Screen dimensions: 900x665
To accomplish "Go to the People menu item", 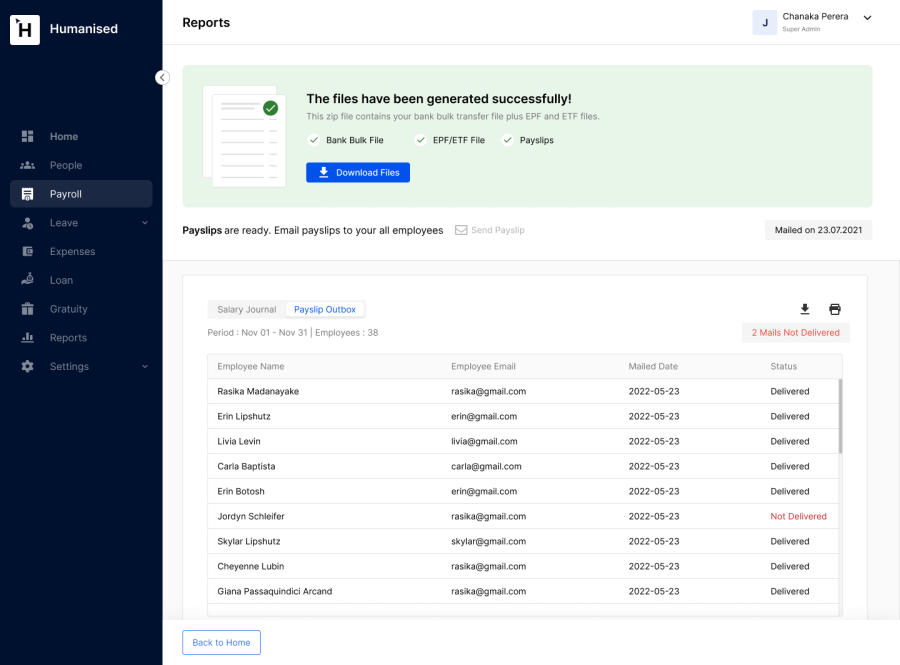I will tap(81, 165).
